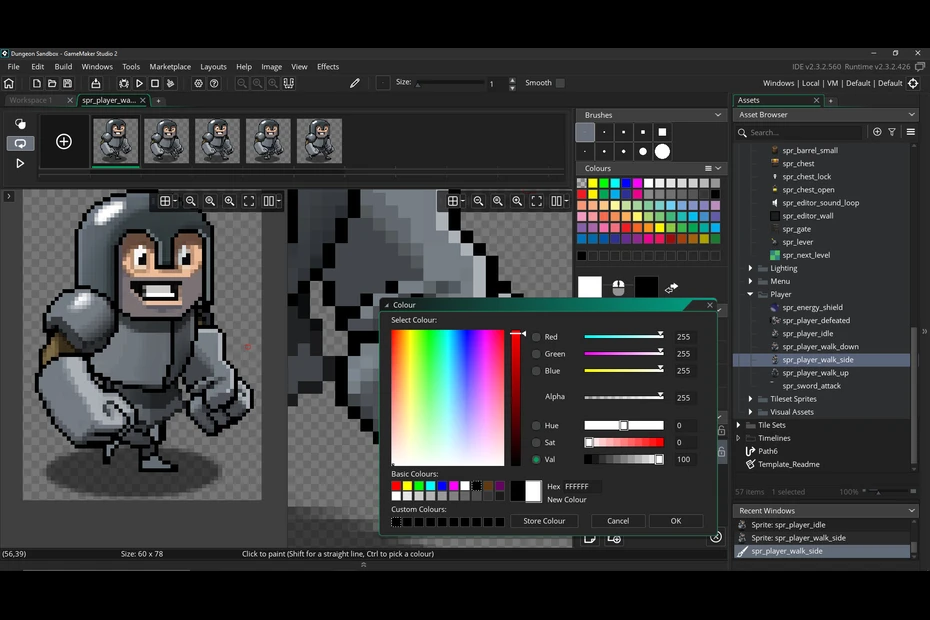Fit the right canvas view to window

pyautogui.click(x=537, y=201)
